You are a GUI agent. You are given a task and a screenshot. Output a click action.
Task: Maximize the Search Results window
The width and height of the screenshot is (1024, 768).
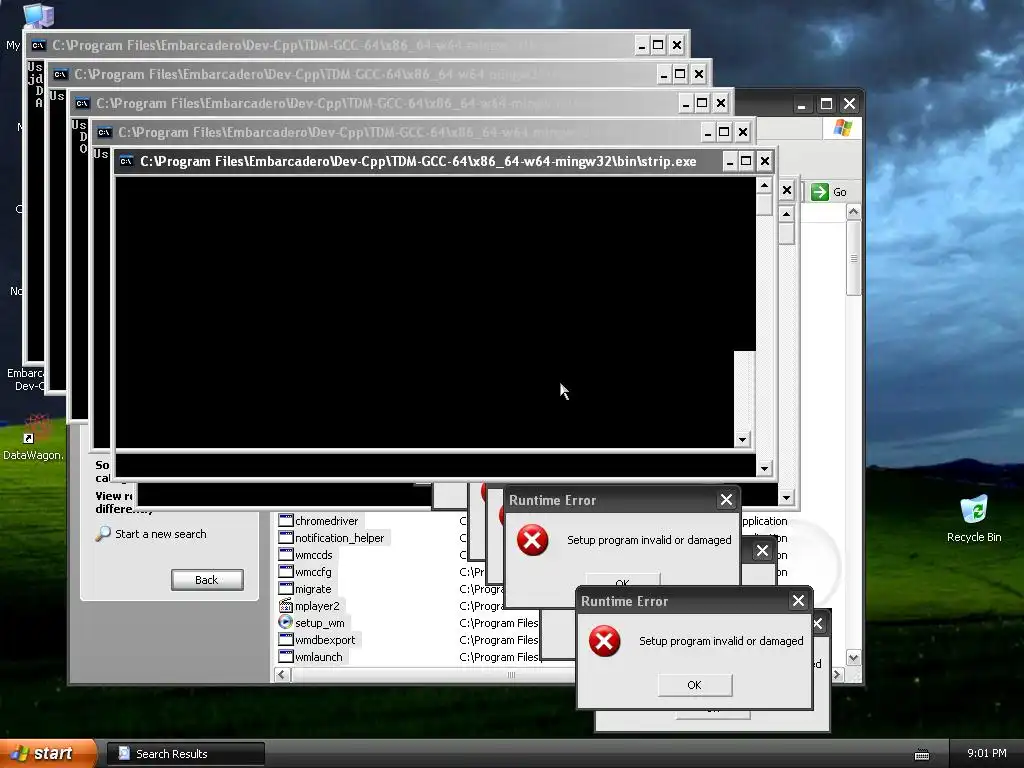click(826, 104)
